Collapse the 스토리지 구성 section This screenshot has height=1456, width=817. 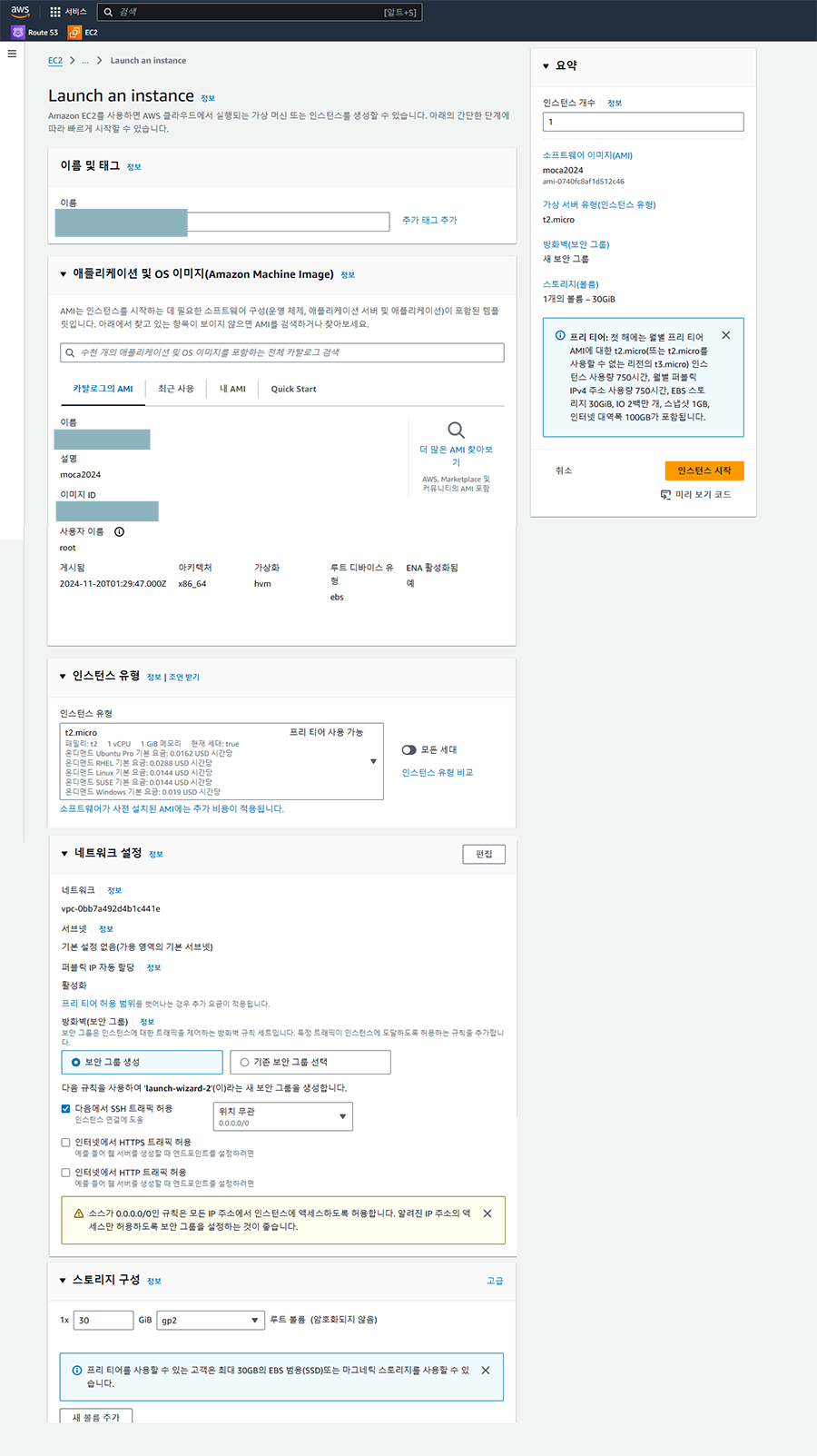point(63,1281)
